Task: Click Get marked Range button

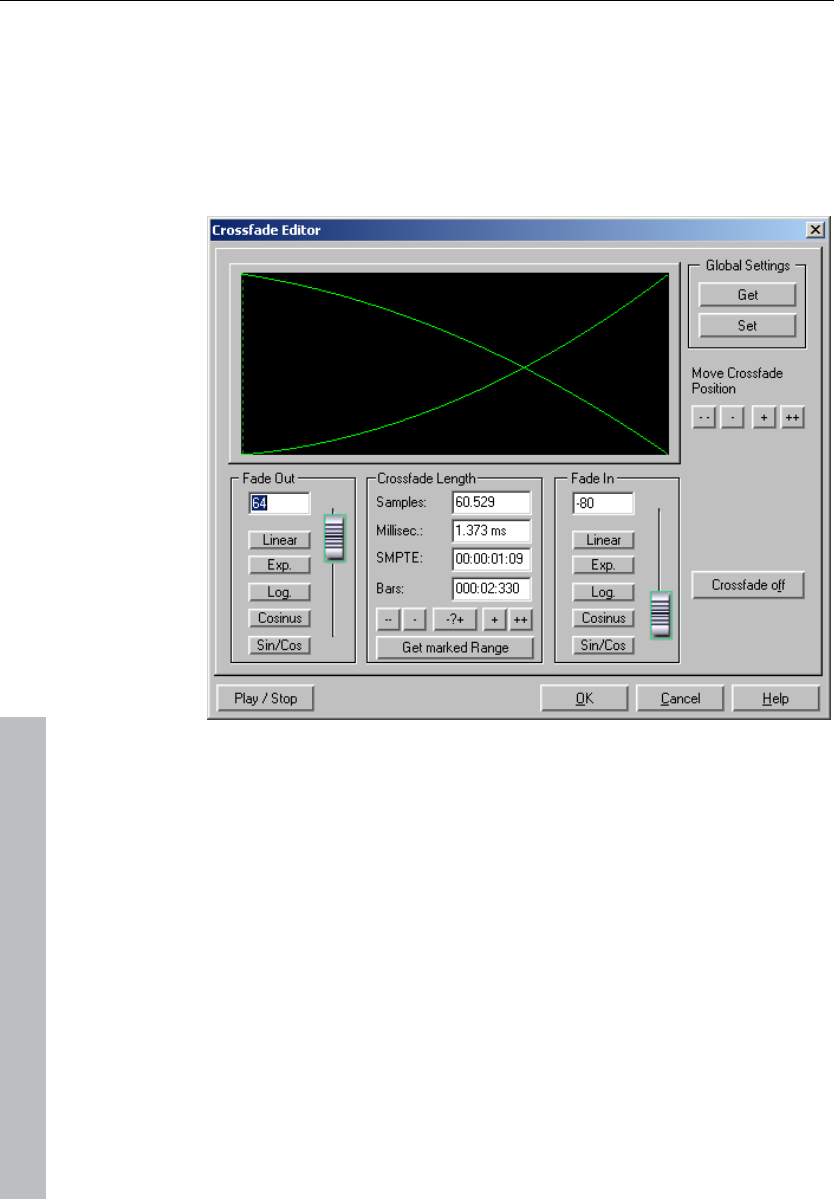Action: point(455,648)
